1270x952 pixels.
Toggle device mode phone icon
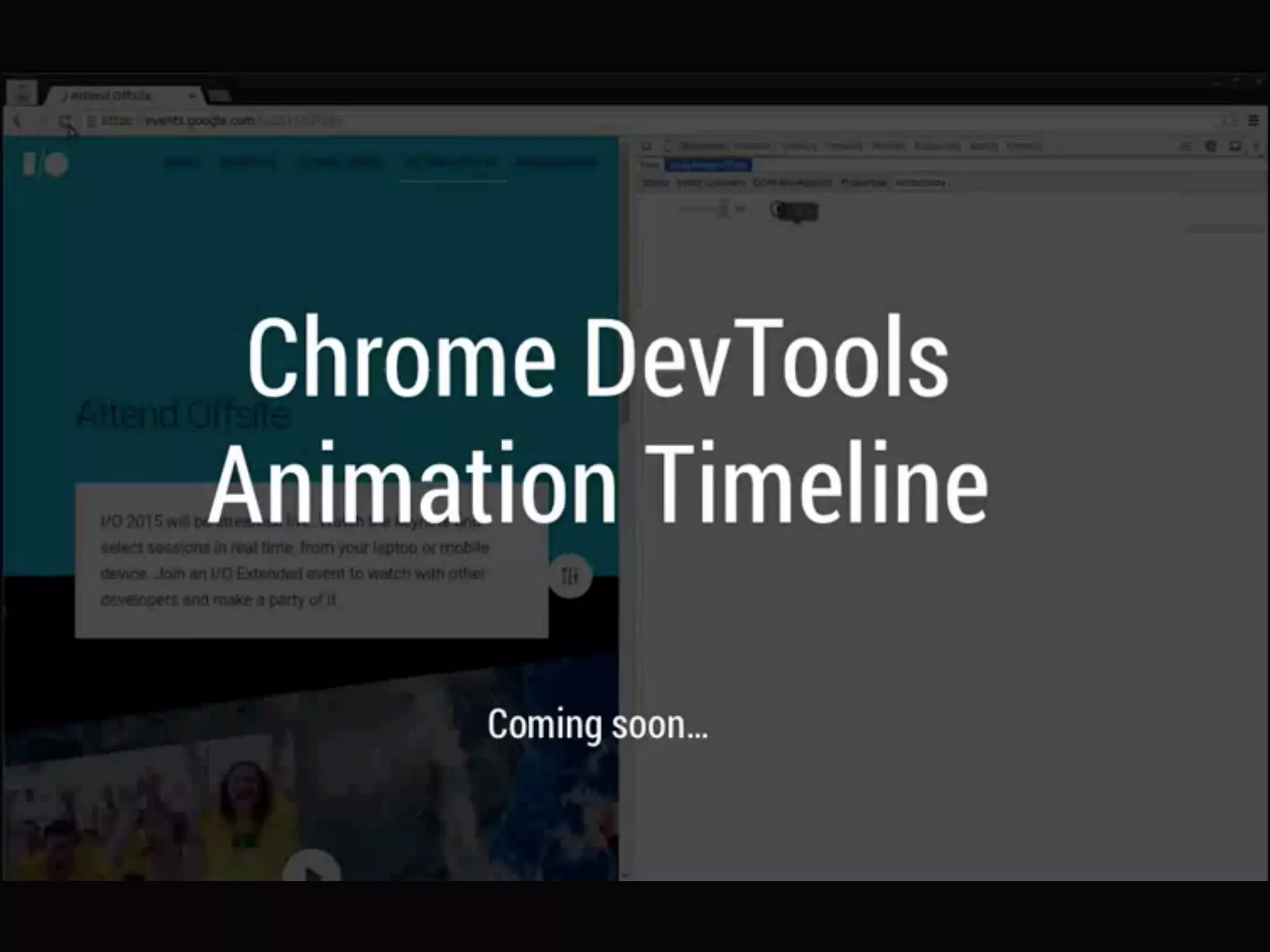[667, 147]
